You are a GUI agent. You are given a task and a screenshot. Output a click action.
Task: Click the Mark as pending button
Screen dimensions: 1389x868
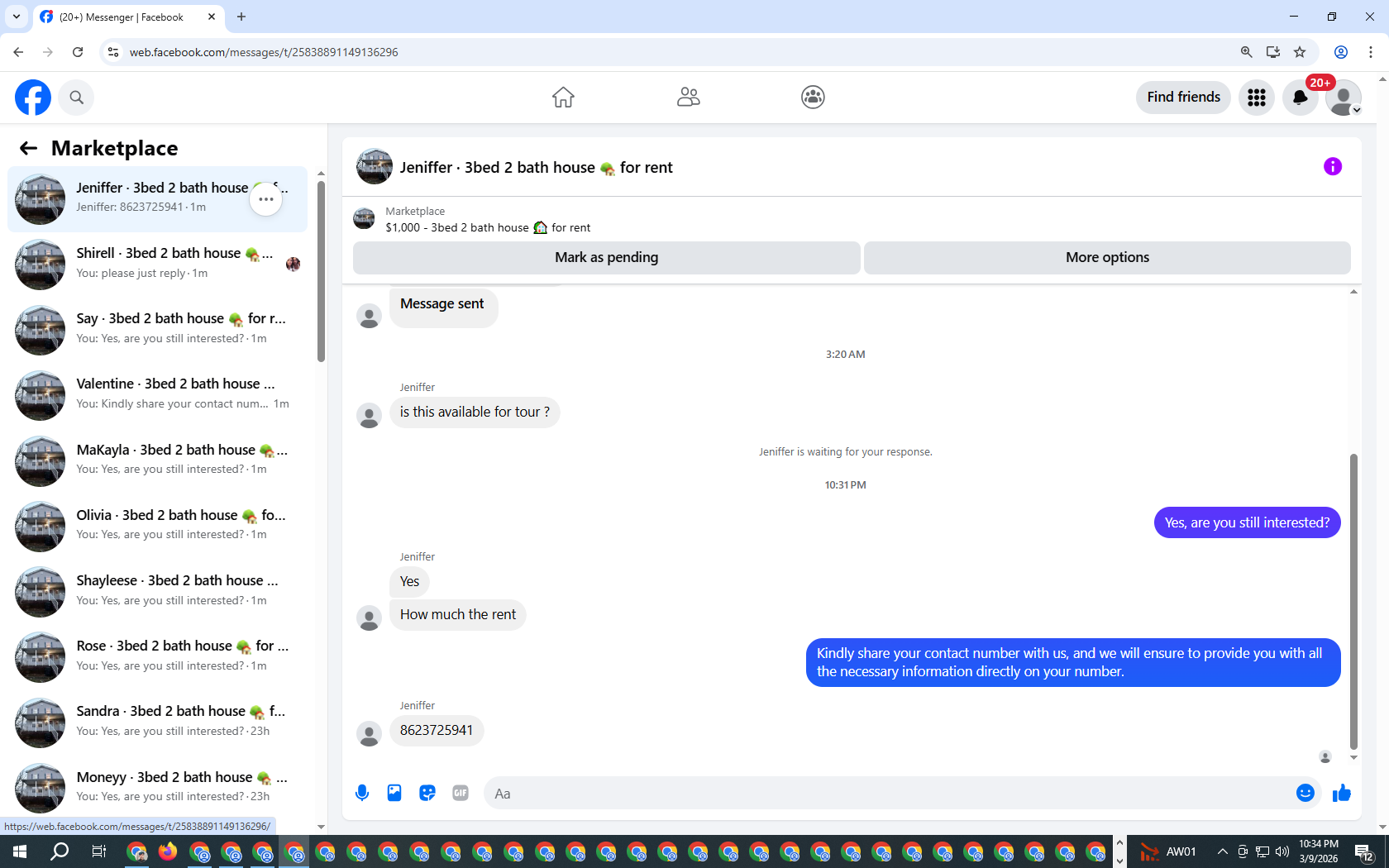606,257
